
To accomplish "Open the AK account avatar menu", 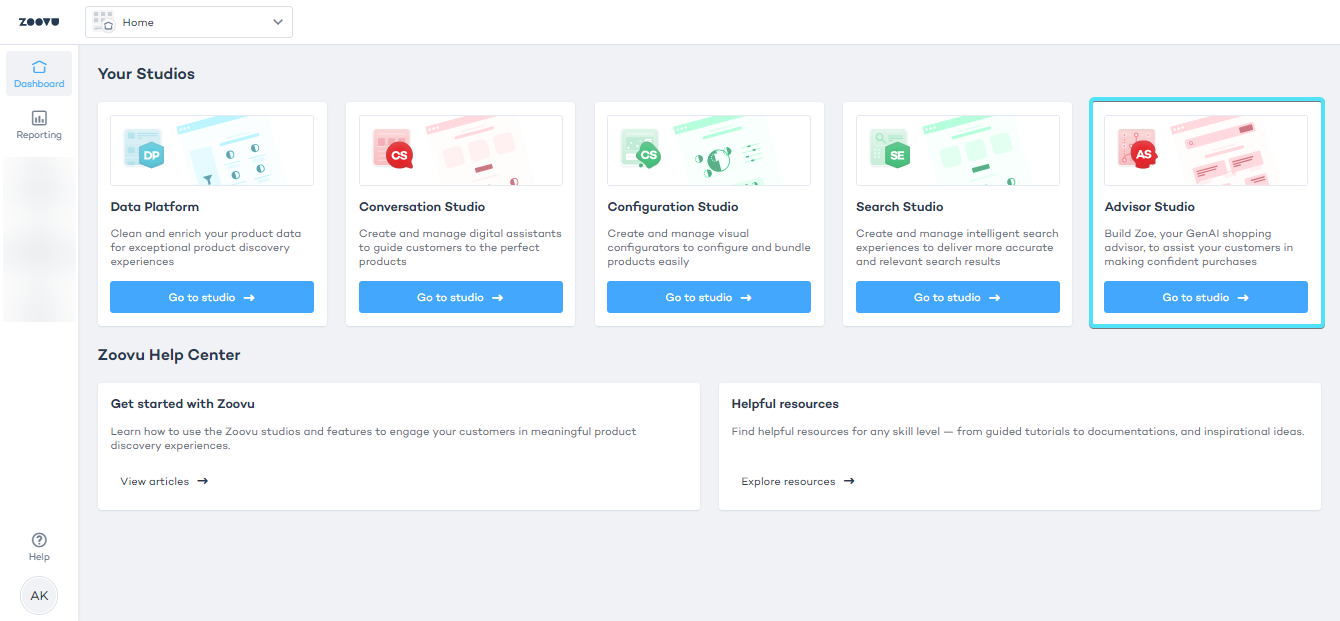I will (x=38, y=595).
